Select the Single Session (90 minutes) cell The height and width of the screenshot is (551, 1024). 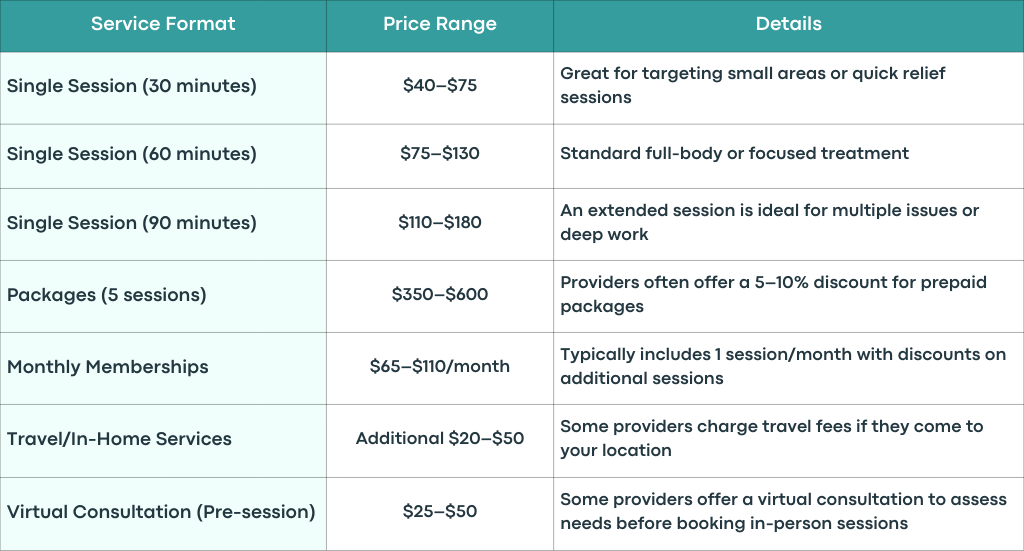tap(163, 225)
